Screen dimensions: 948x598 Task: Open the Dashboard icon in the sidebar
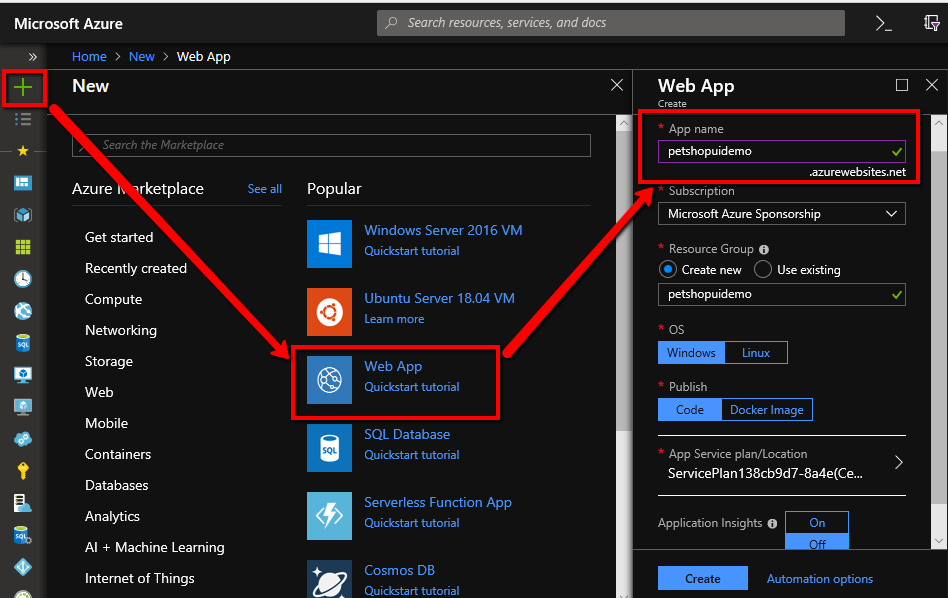(x=23, y=183)
